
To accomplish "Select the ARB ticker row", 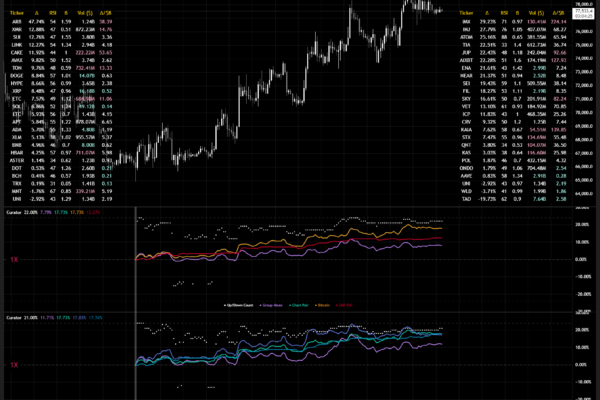I will 61,22.
